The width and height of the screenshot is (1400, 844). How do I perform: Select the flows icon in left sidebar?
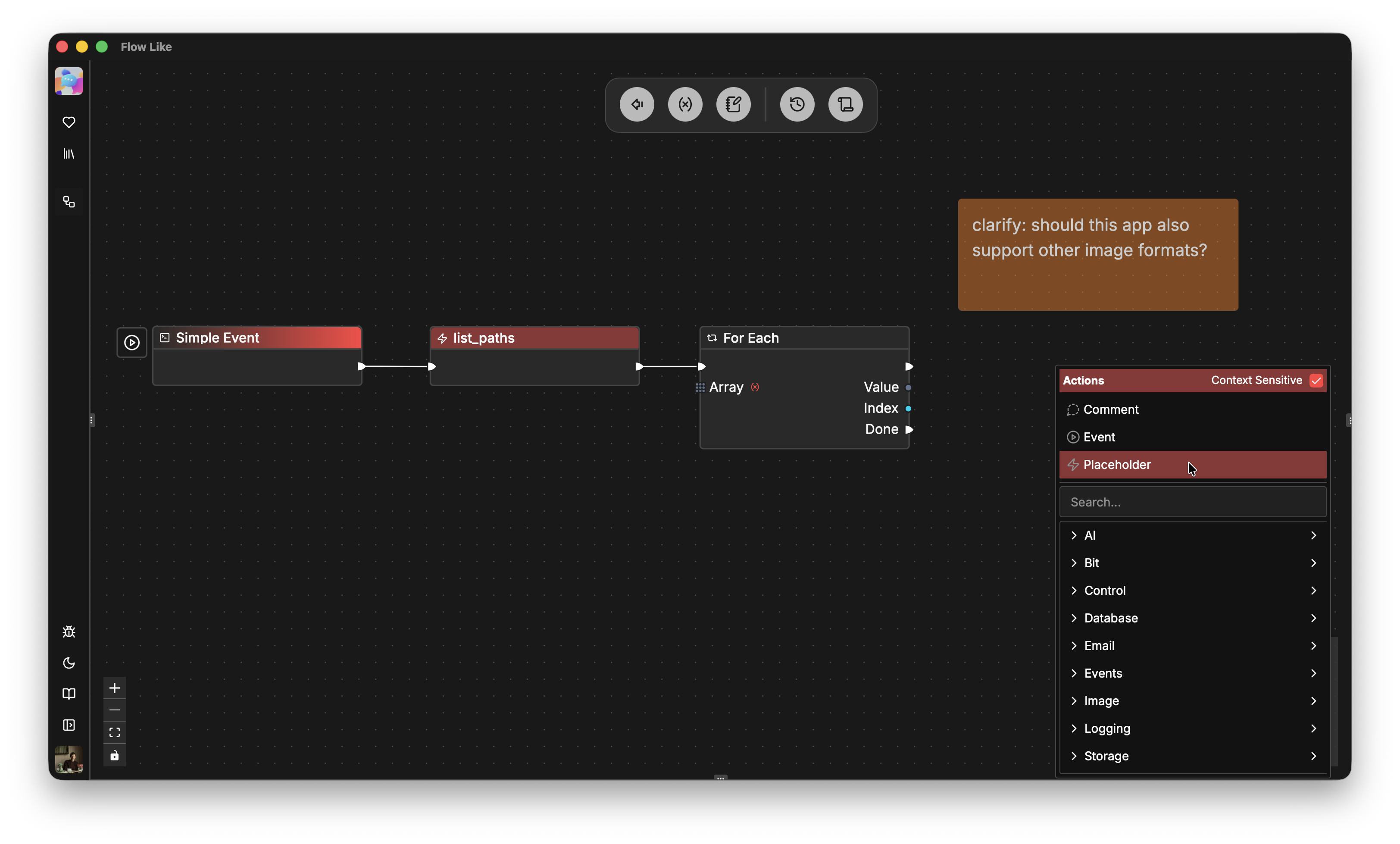(x=68, y=202)
